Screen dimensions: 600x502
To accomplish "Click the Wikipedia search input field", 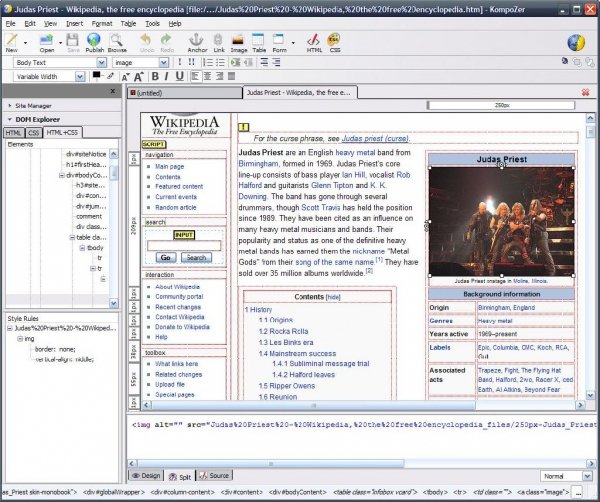I will coord(184,246).
